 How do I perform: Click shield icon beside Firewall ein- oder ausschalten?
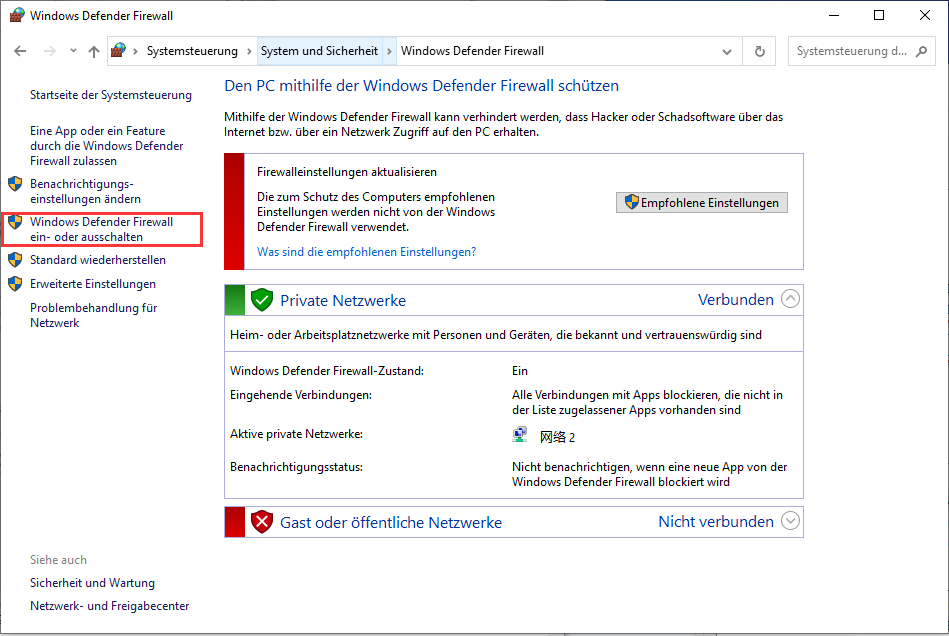(15, 222)
